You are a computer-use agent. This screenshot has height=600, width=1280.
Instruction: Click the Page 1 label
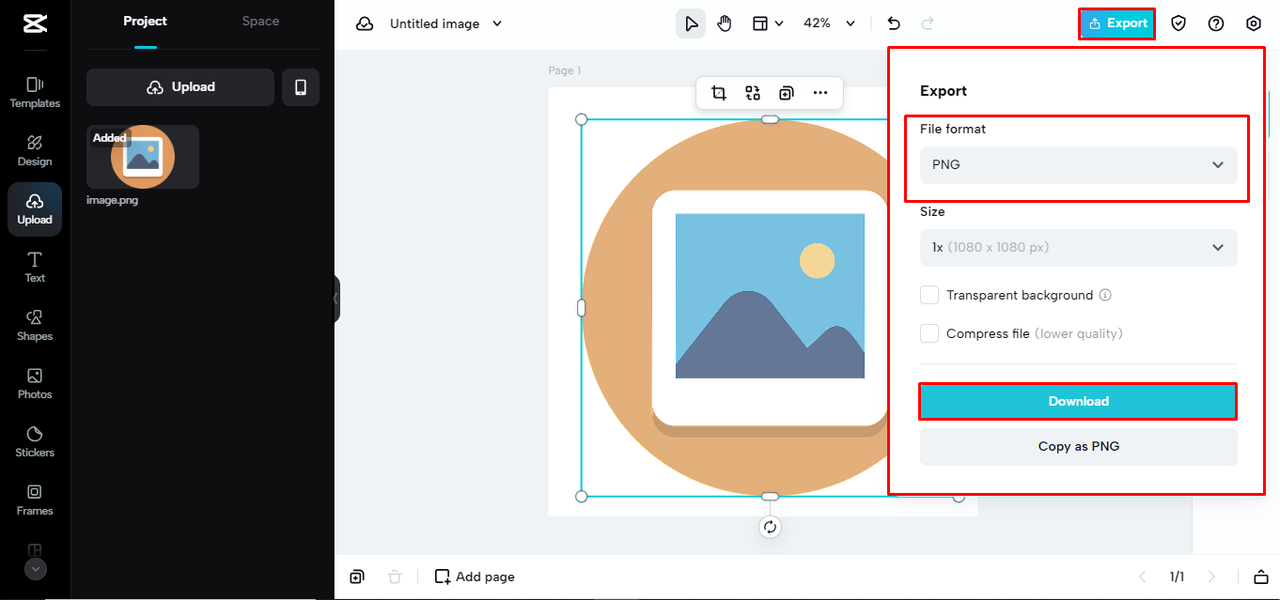click(564, 70)
